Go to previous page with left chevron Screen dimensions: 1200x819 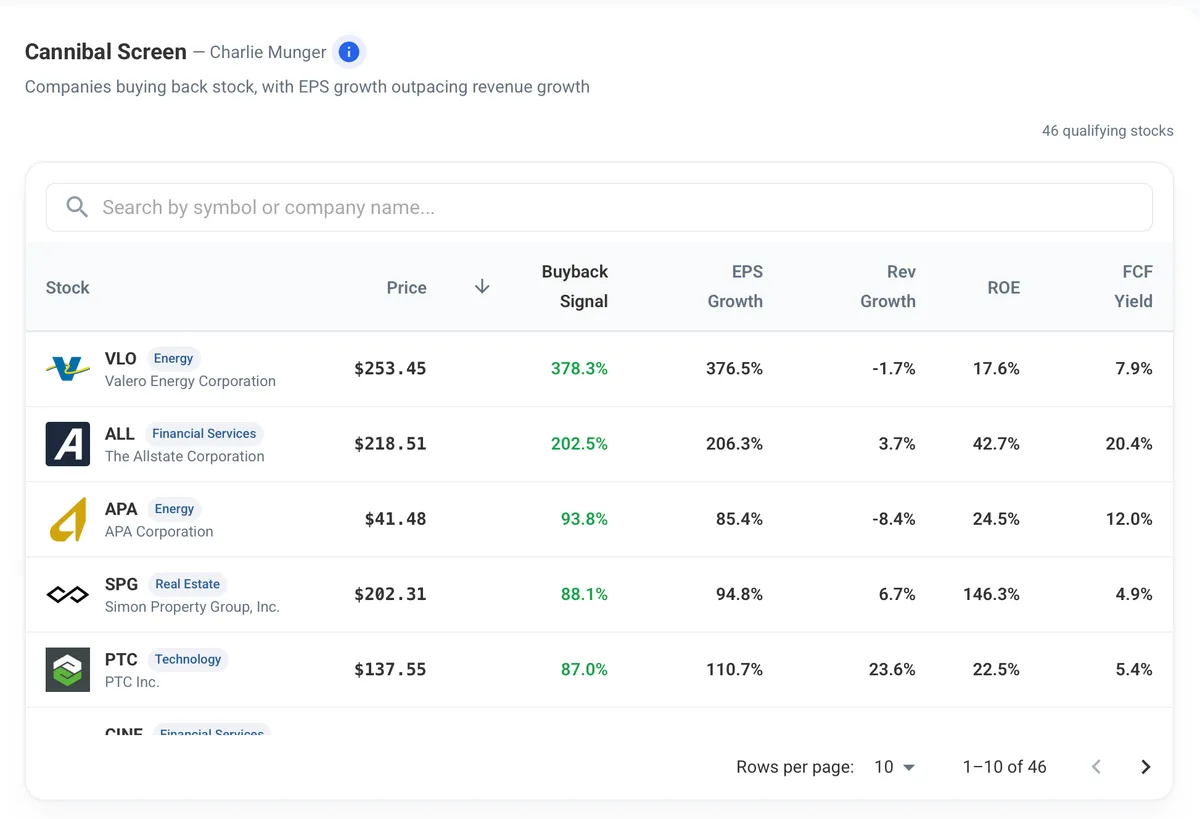click(1096, 767)
